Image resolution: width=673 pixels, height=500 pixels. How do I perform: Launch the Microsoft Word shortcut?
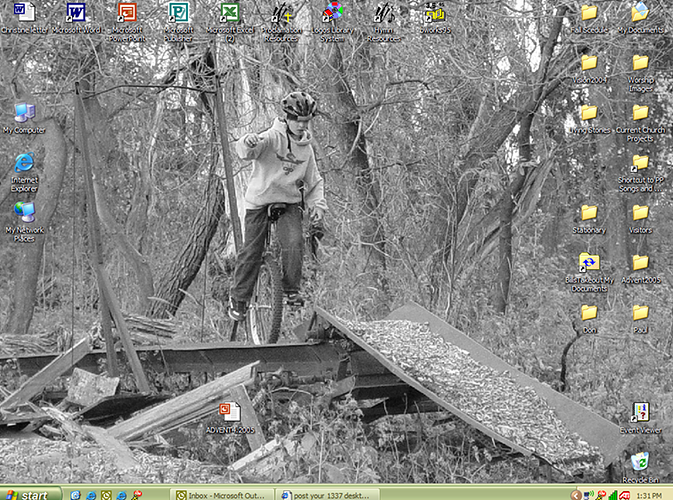tap(76, 18)
